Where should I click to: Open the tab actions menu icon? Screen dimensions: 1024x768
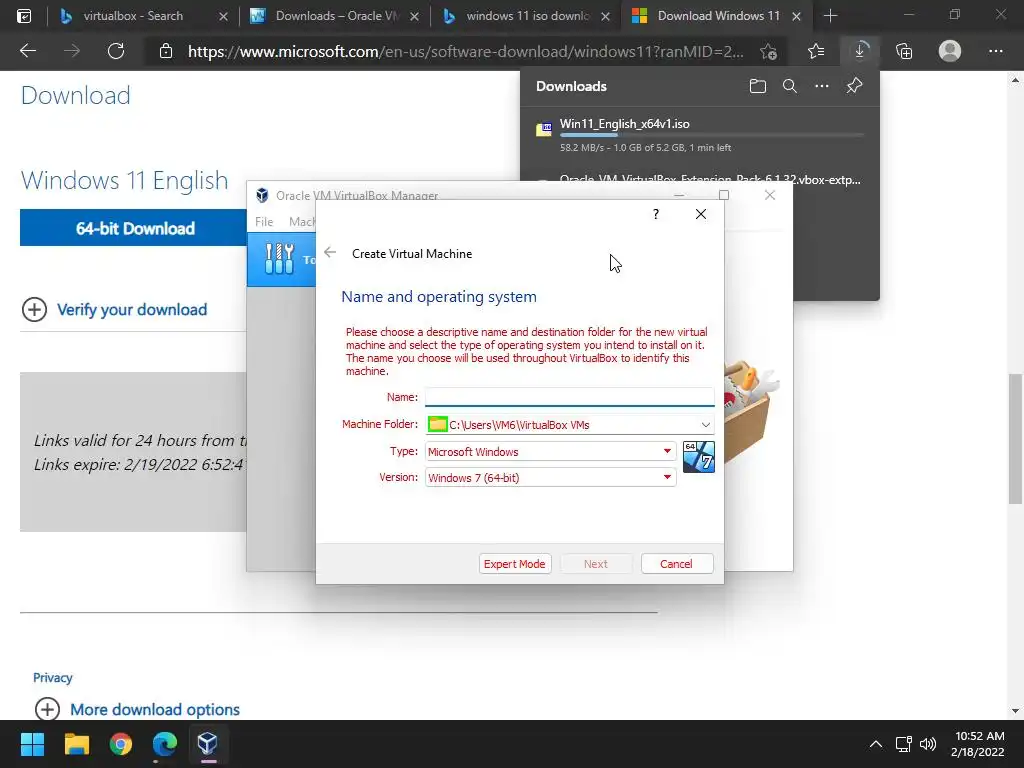point(24,16)
